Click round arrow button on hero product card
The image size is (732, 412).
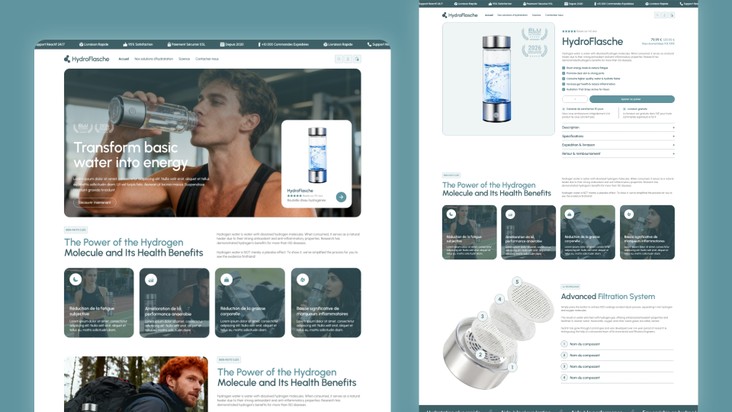pos(341,197)
